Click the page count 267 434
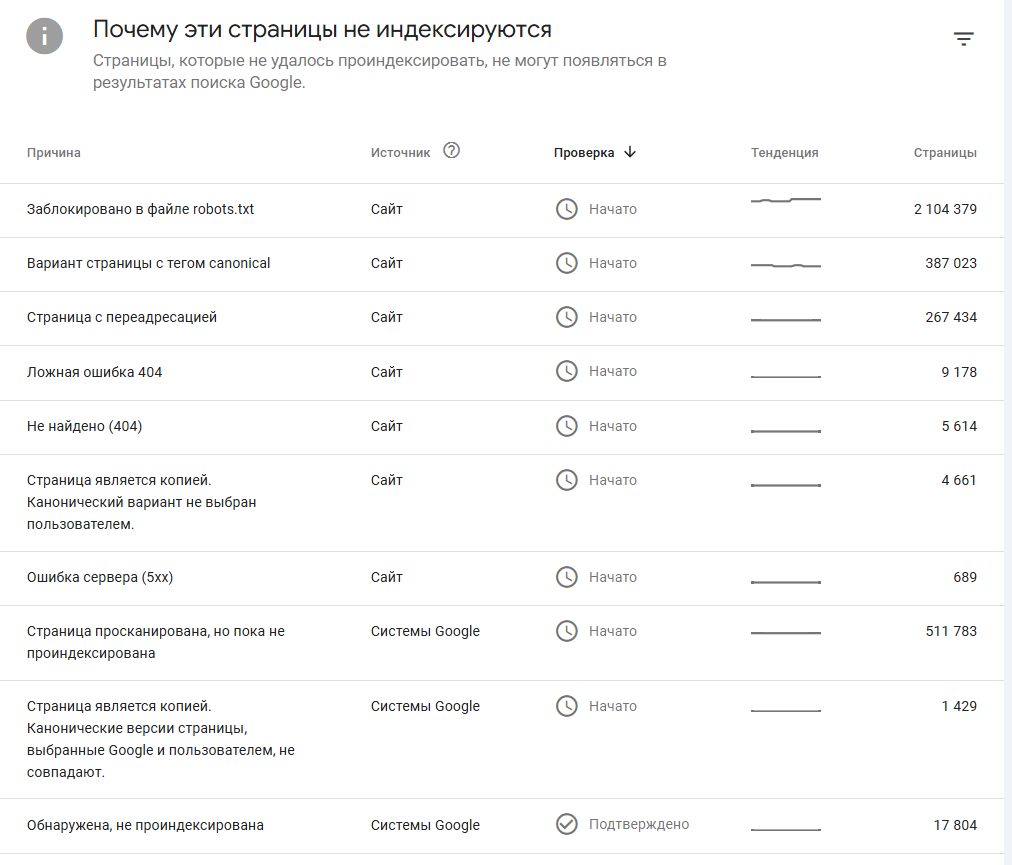Viewport: 1012px width, 865px height. click(x=951, y=318)
